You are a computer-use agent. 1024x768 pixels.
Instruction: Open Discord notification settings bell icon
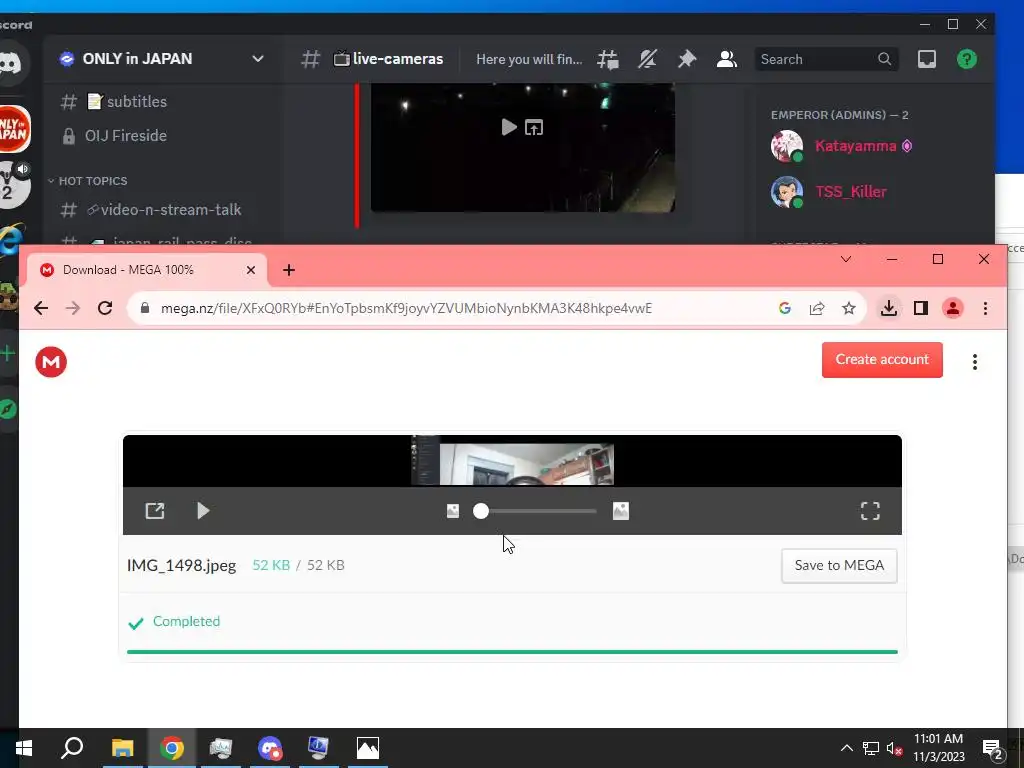click(647, 59)
